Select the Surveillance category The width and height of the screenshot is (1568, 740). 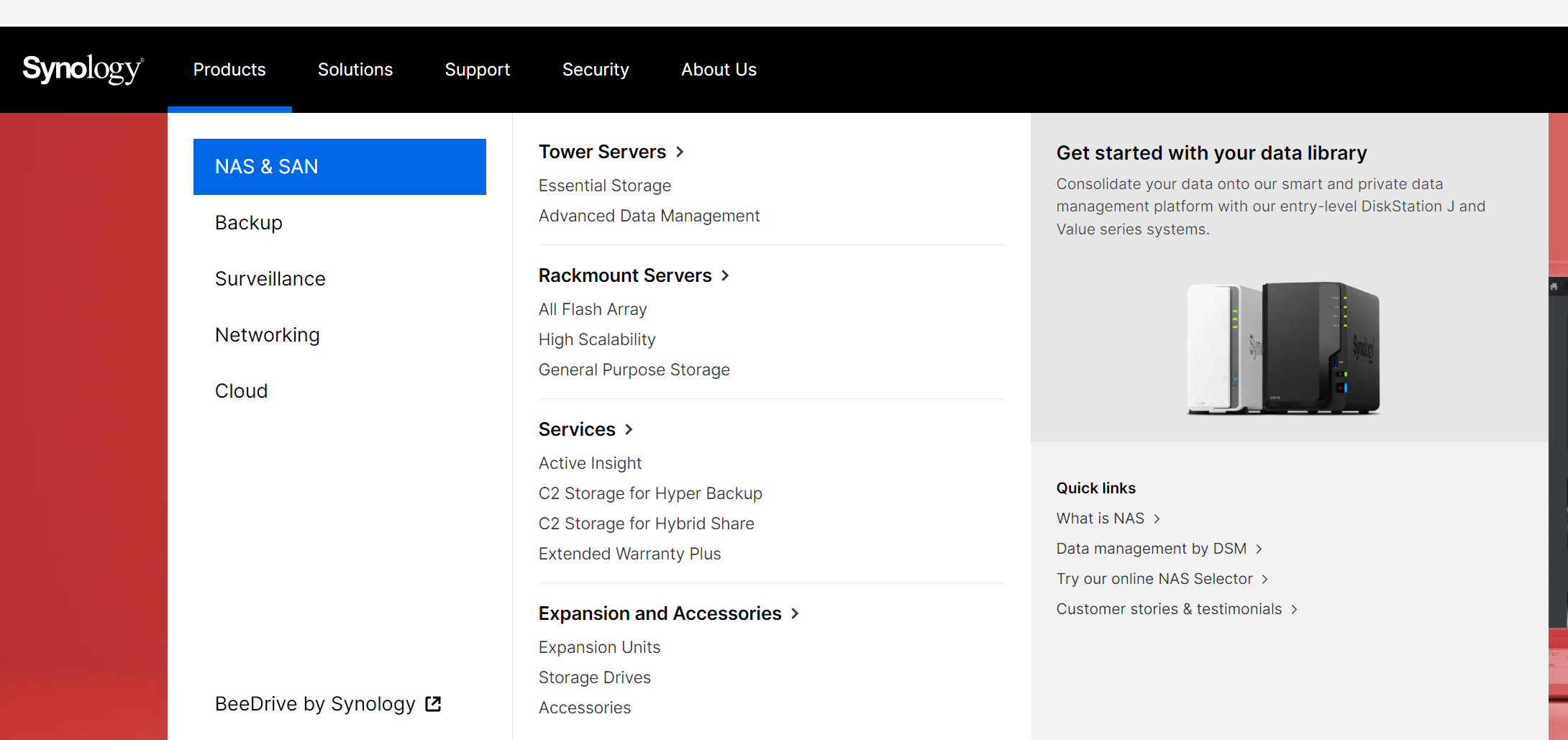pyautogui.click(x=270, y=279)
